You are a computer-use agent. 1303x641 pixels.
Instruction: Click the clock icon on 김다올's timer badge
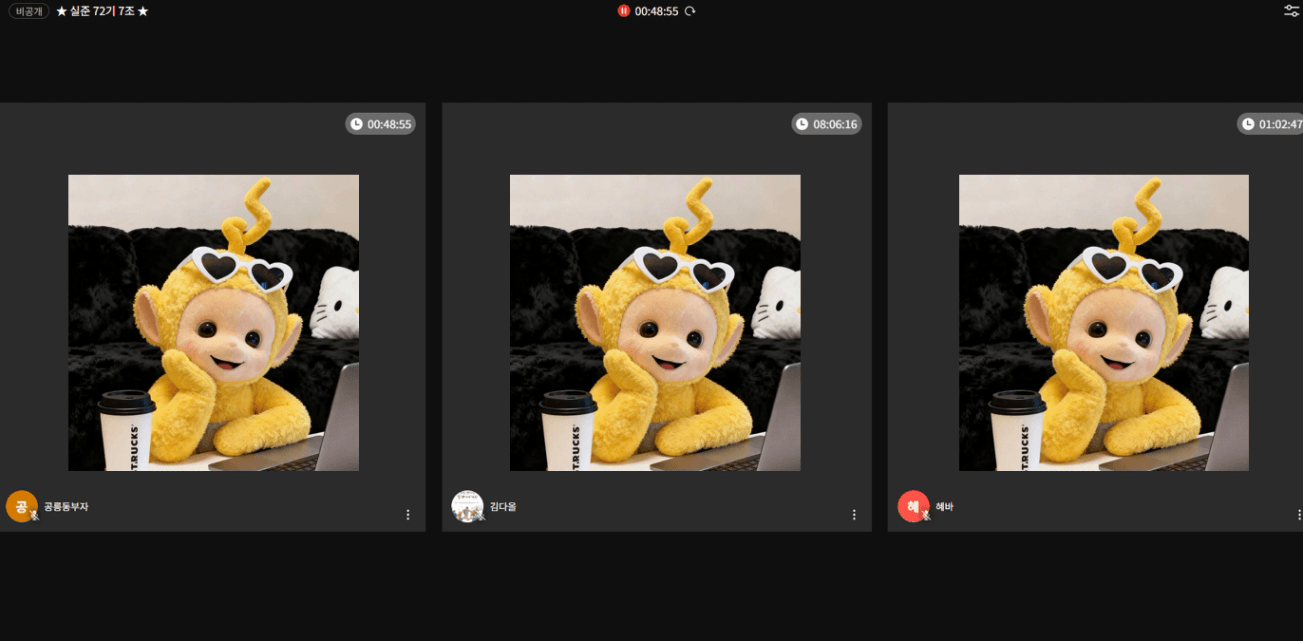803,124
